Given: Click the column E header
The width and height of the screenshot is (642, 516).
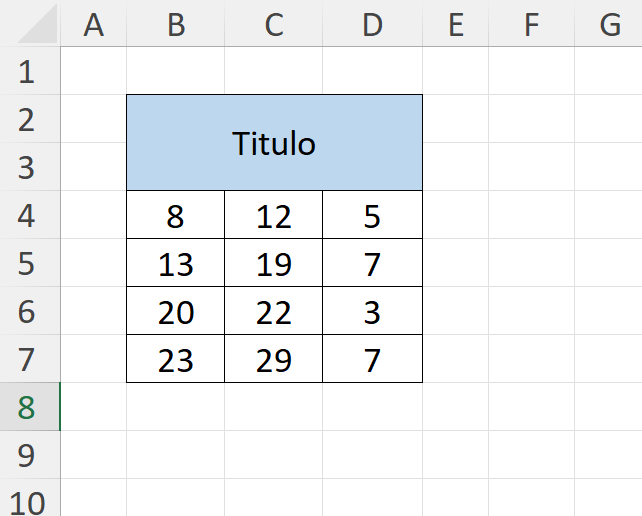Looking at the screenshot, I should [x=455, y=25].
